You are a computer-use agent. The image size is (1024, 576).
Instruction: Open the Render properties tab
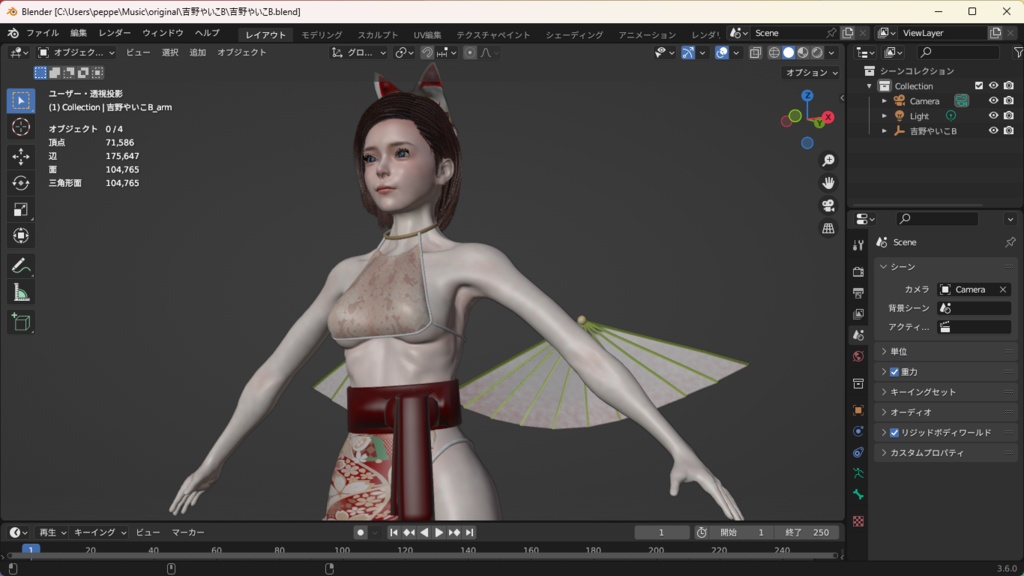[x=858, y=272]
